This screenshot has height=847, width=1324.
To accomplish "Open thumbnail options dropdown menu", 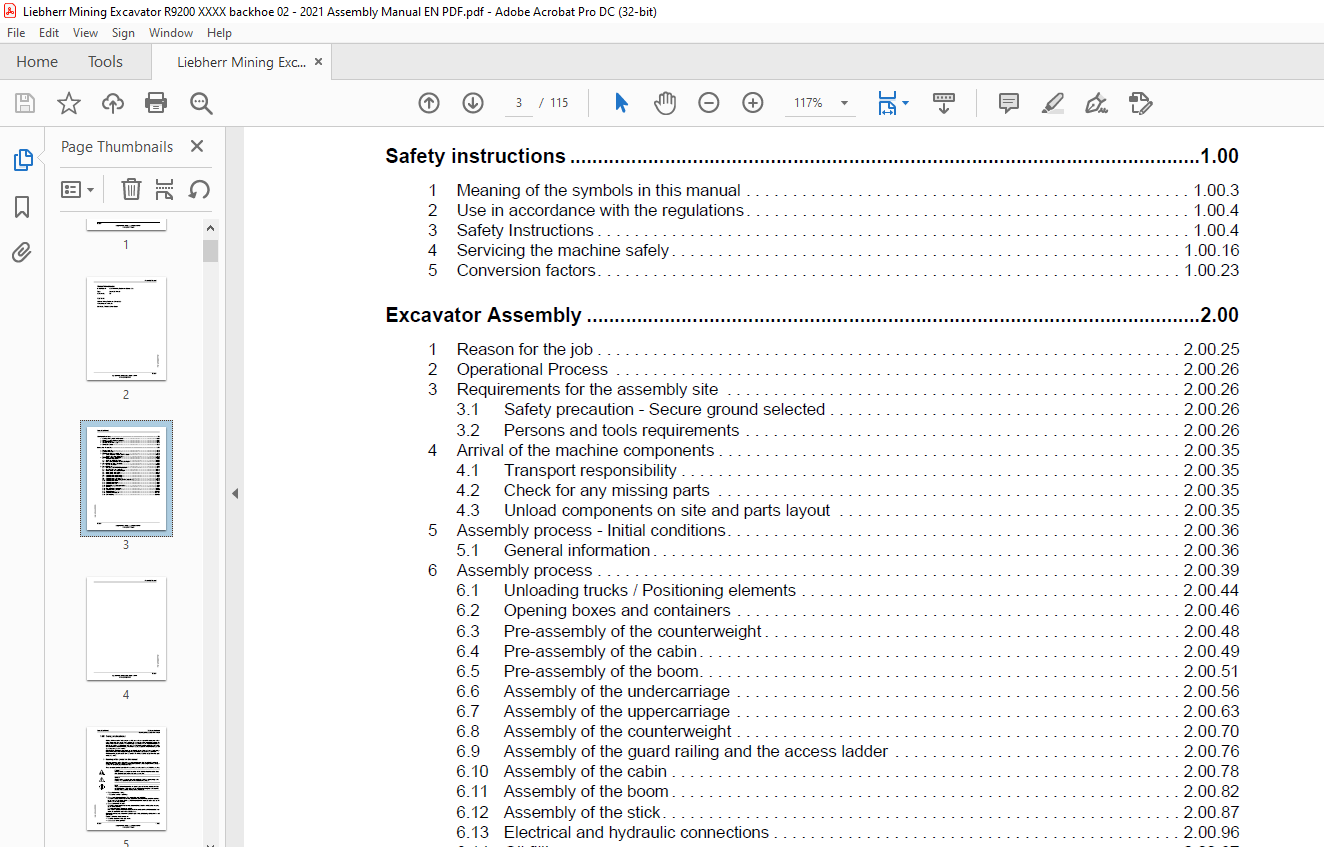I will click(78, 189).
